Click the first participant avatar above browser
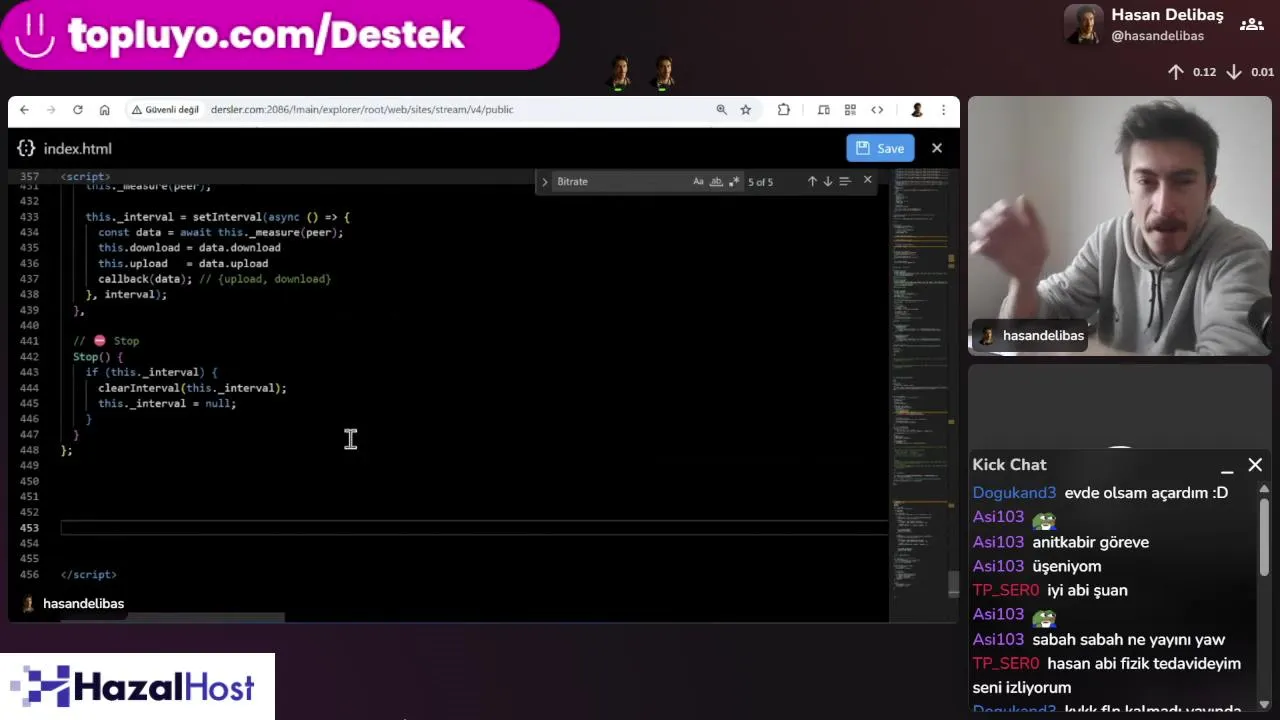Viewport: 1280px width, 720px height. pyautogui.click(x=620, y=73)
